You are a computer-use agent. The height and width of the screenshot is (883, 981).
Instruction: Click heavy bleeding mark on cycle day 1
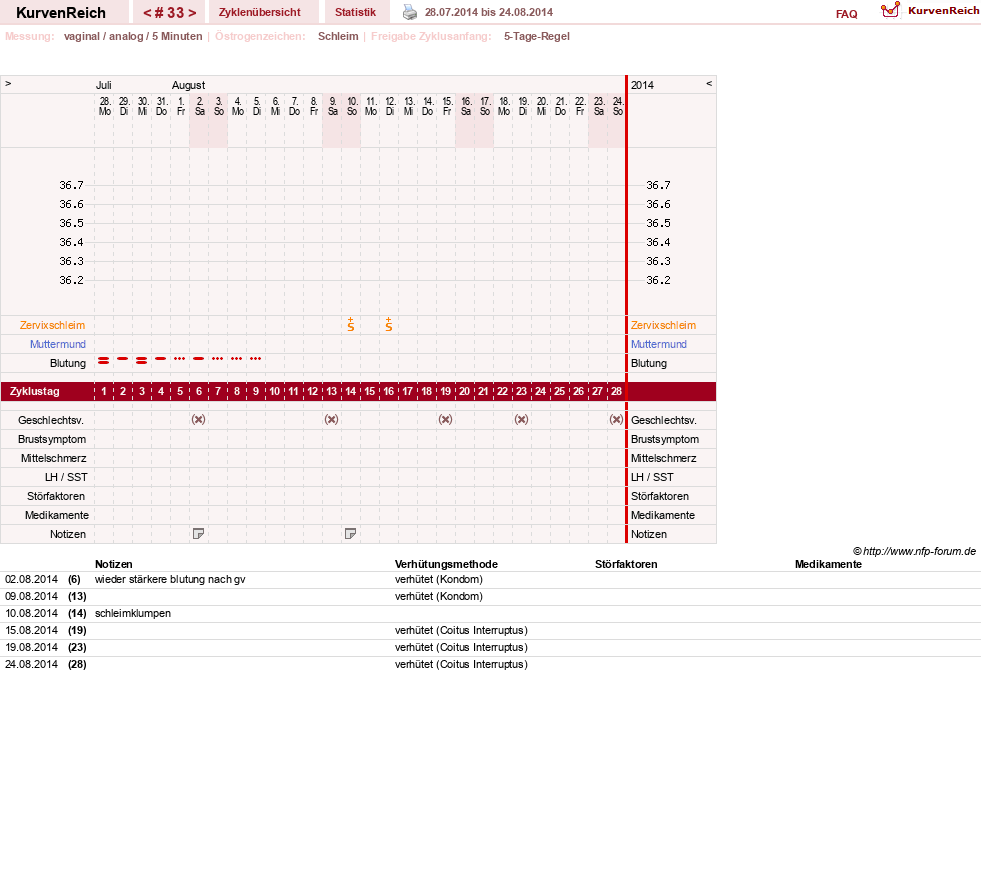click(104, 360)
